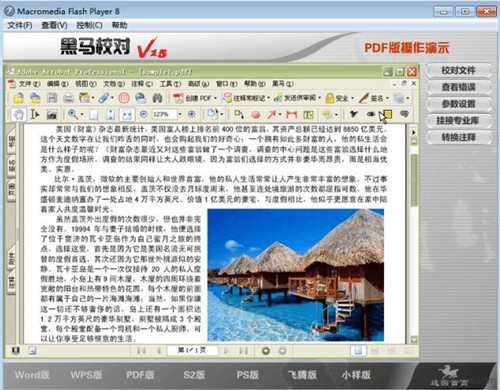
Task: Click the speech bubble icon in toolbar
Action: pyautogui.click(x=404, y=114)
